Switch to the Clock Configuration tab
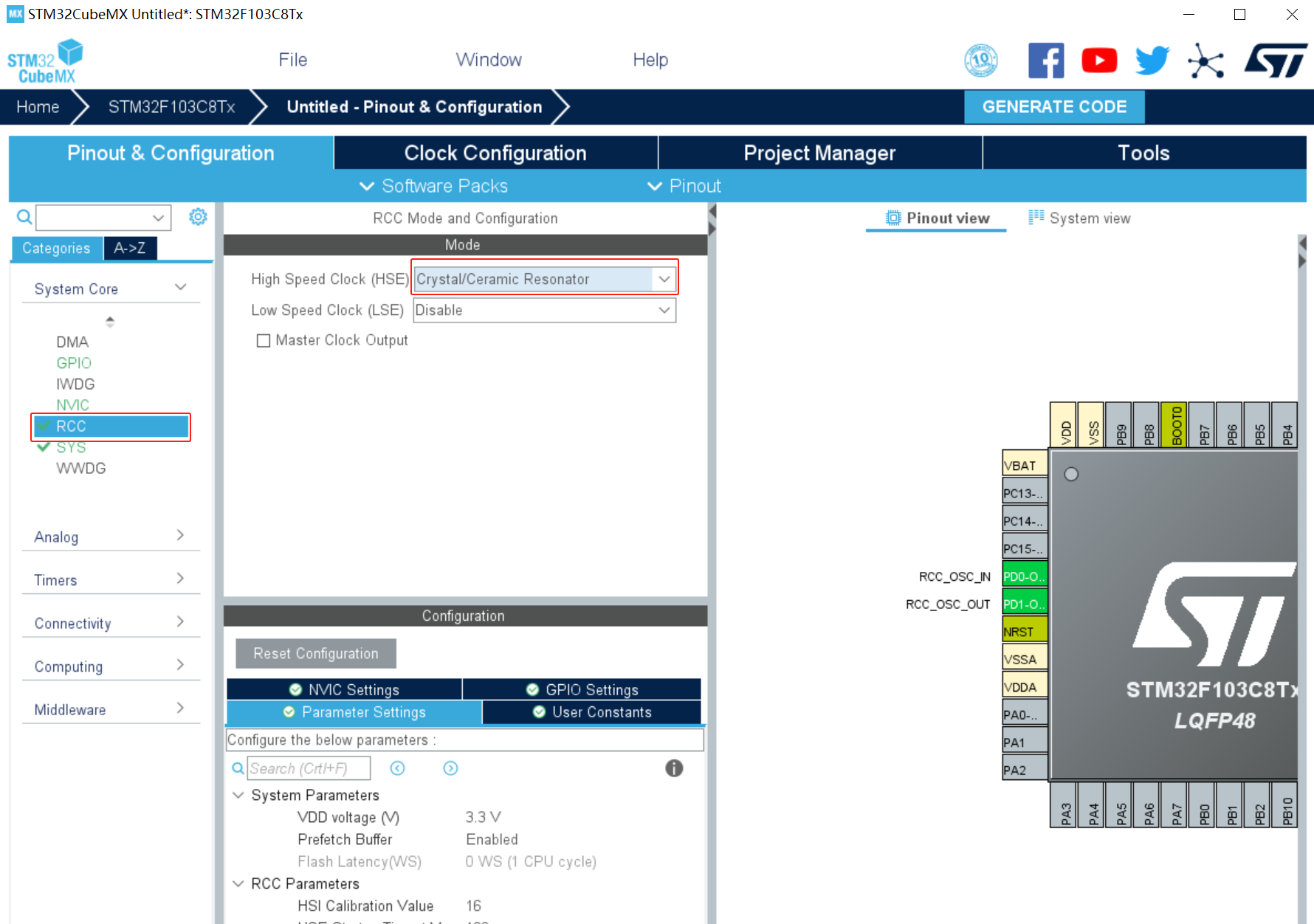This screenshot has height=924, width=1314. 495,153
